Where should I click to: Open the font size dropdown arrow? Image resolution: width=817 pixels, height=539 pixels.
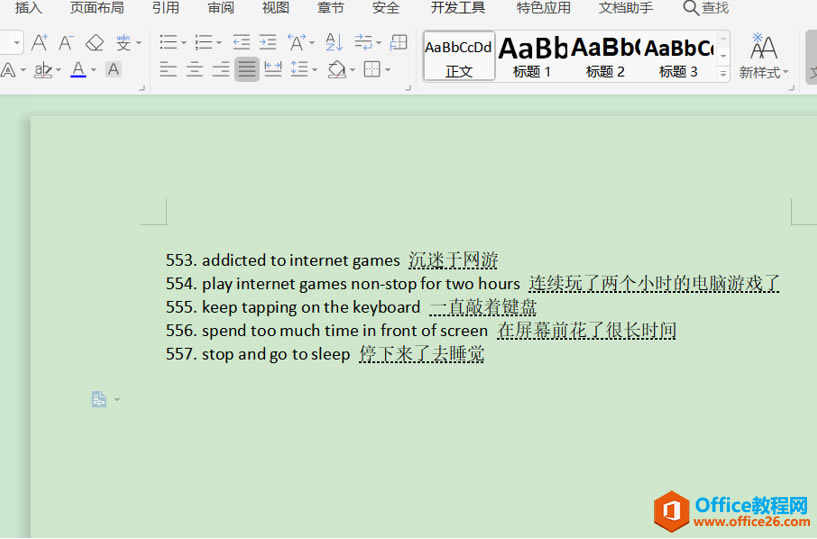(x=17, y=42)
